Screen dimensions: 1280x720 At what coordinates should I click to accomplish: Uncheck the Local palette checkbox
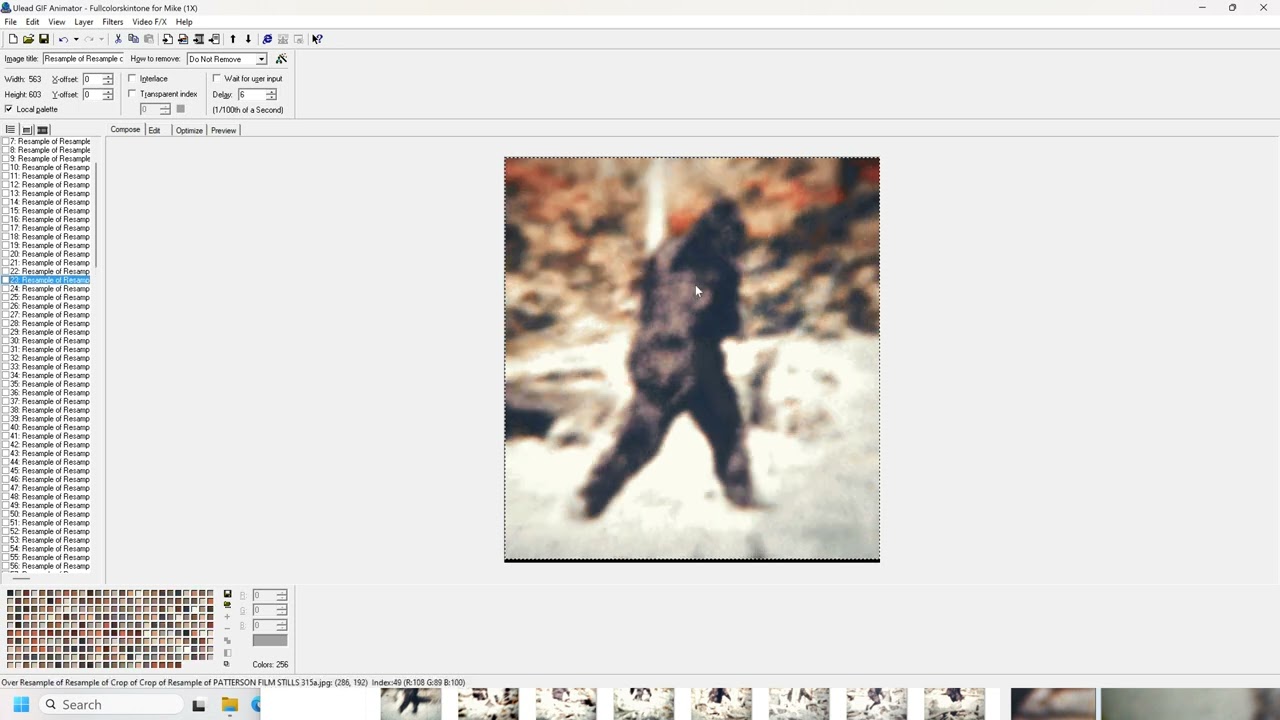tap(8, 109)
